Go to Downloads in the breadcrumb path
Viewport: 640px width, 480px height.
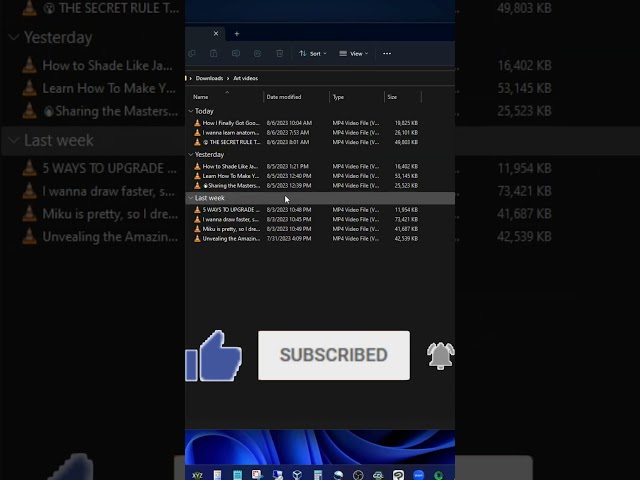pos(209,78)
